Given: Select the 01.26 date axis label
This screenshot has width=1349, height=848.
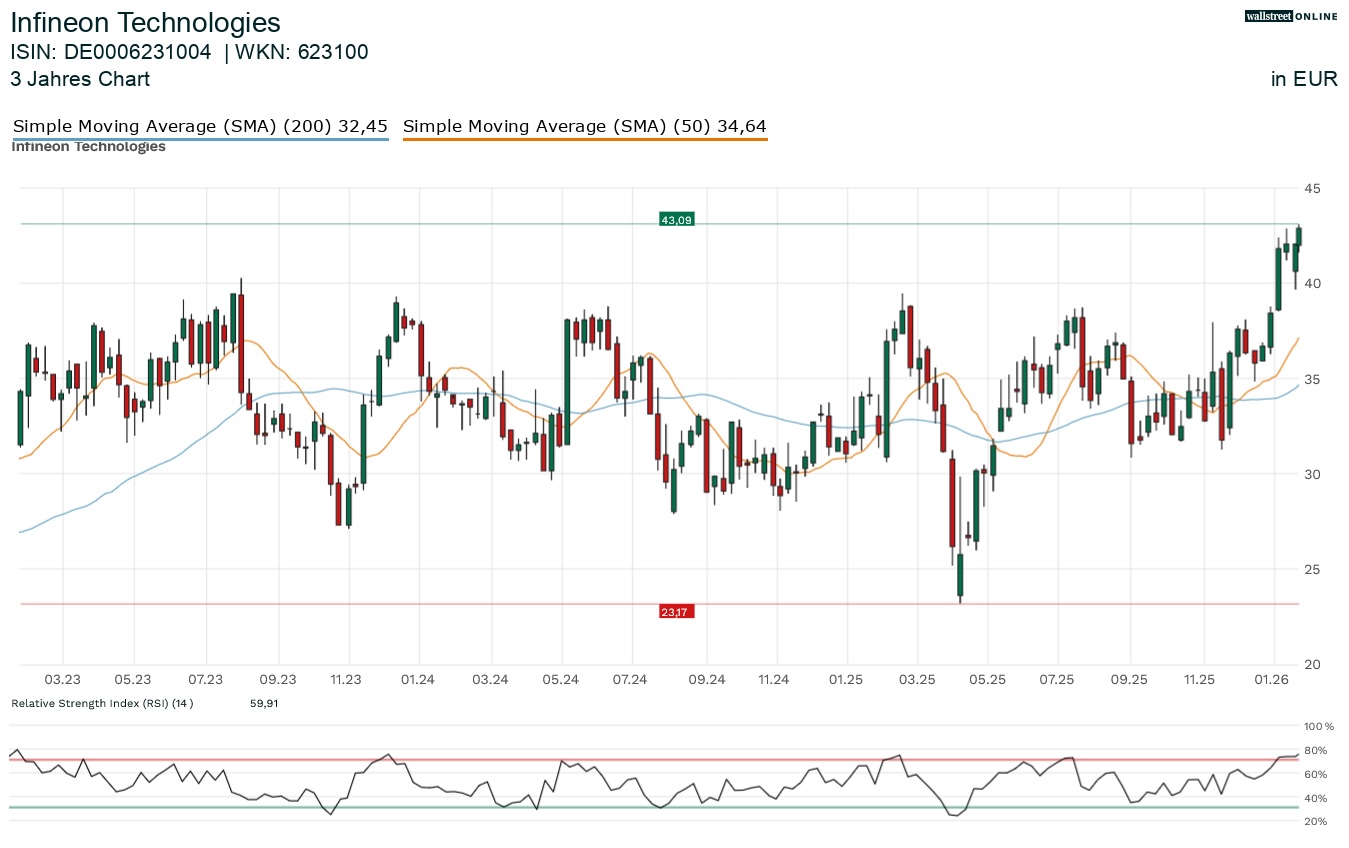Looking at the screenshot, I should (1271, 679).
